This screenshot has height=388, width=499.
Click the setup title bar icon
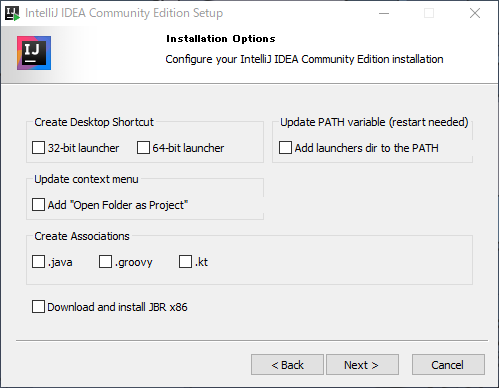coord(13,13)
